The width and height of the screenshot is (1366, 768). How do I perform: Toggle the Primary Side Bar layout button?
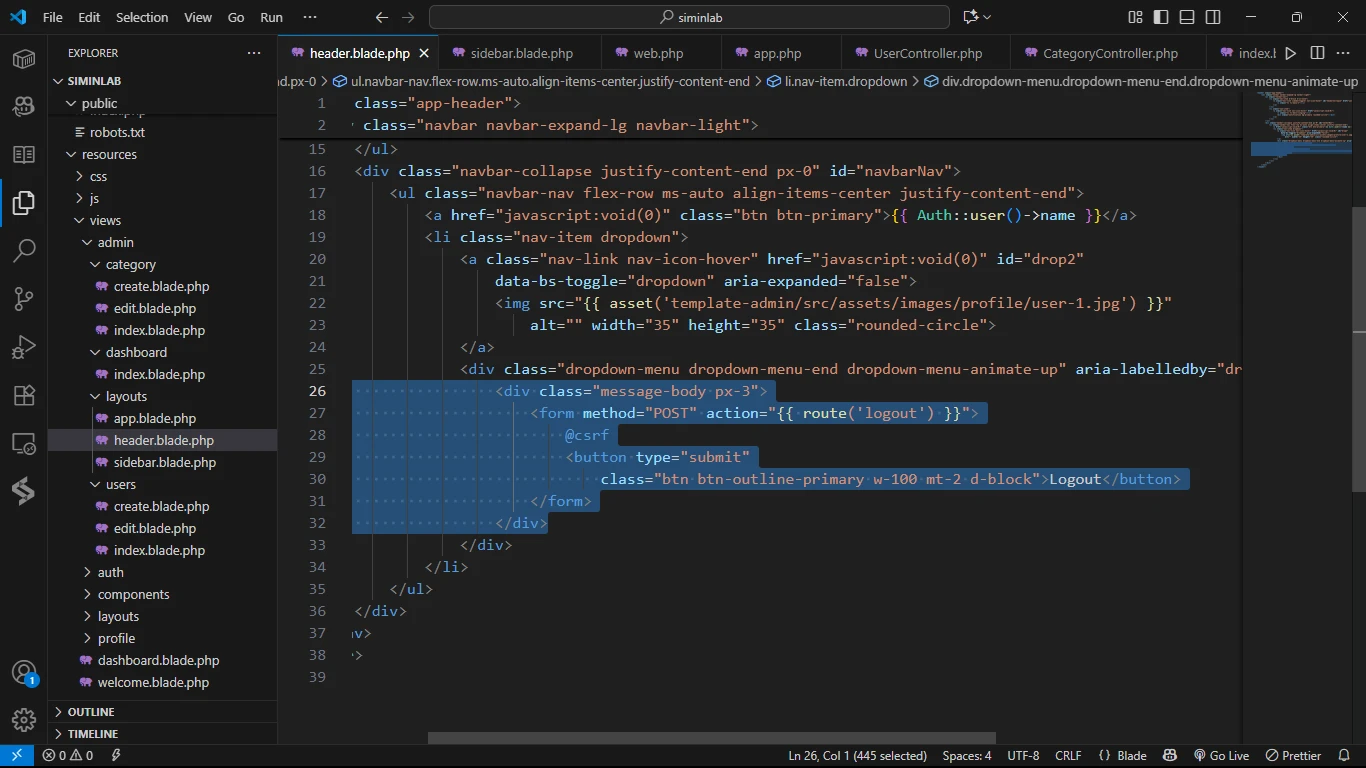1161,17
